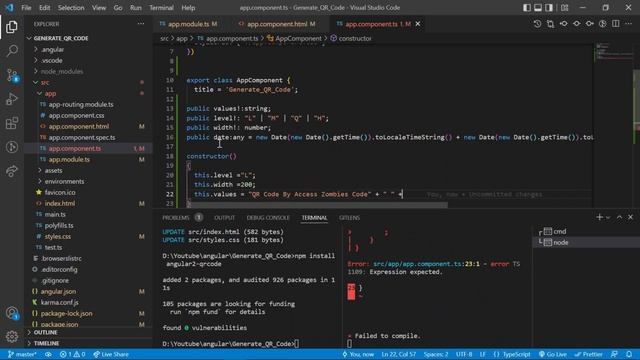Switch to the DEBUG CONSOLE panel tab

(x=268, y=218)
